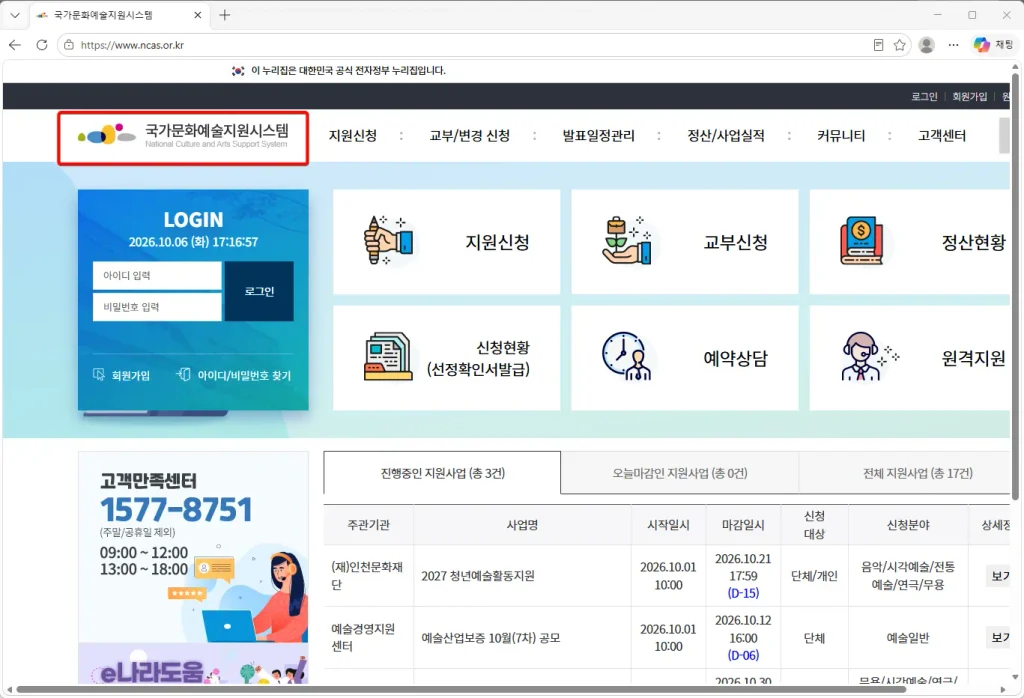Click the eNaraDoum banner image
The width and height of the screenshot is (1024, 698).
[193, 663]
